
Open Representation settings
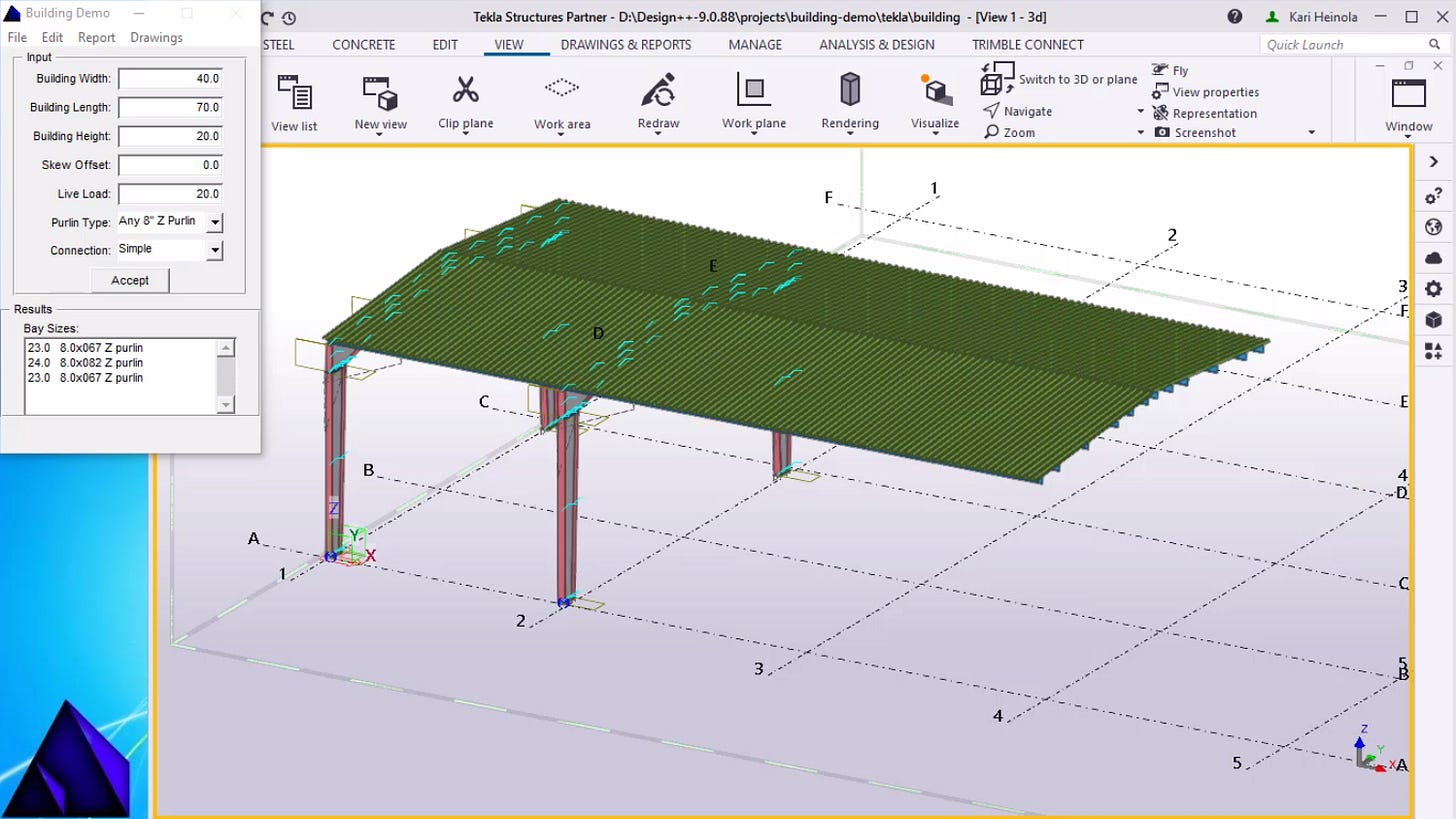pos(1204,113)
